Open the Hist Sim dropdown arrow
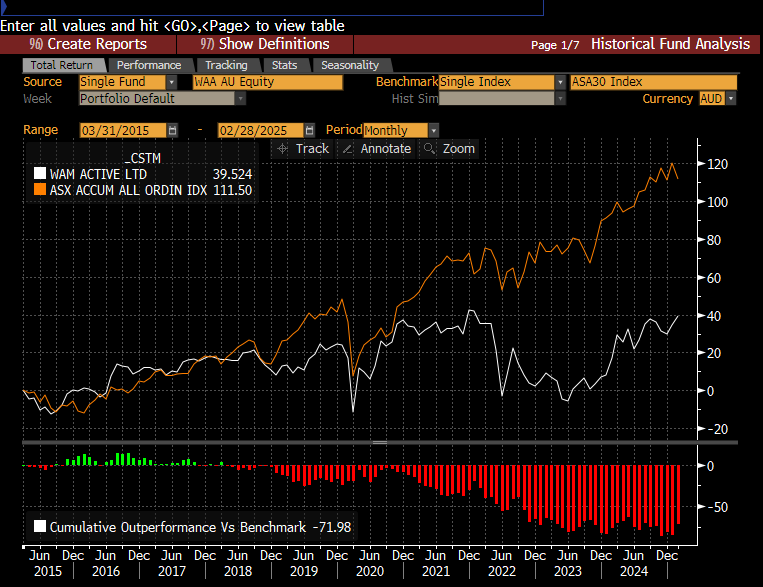The width and height of the screenshot is (763, 587). [561, 99]
